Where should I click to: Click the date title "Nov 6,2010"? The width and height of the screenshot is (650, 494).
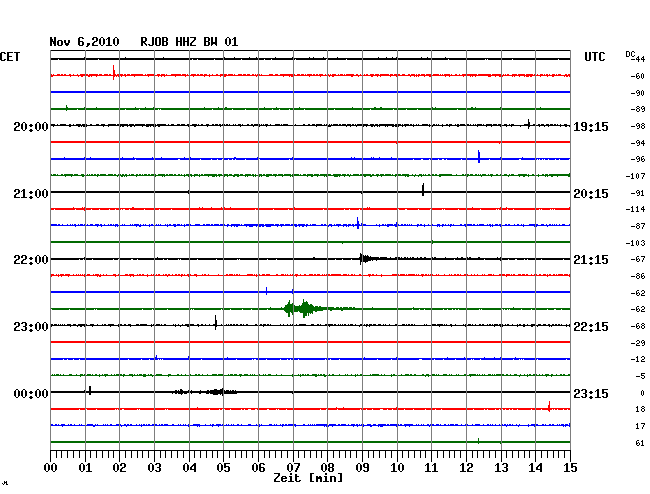[x=84, y=42]
